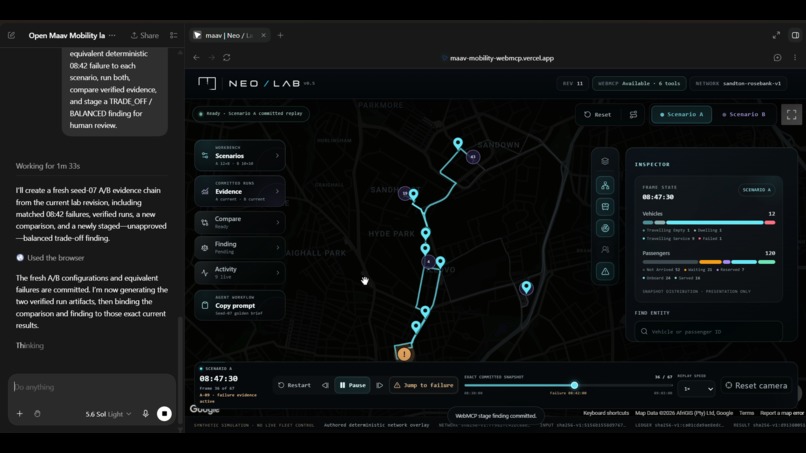Click the NEO / LAB logo
Image resolution: width=806 pixels, height=453 pixels.
tap(256, 83)
